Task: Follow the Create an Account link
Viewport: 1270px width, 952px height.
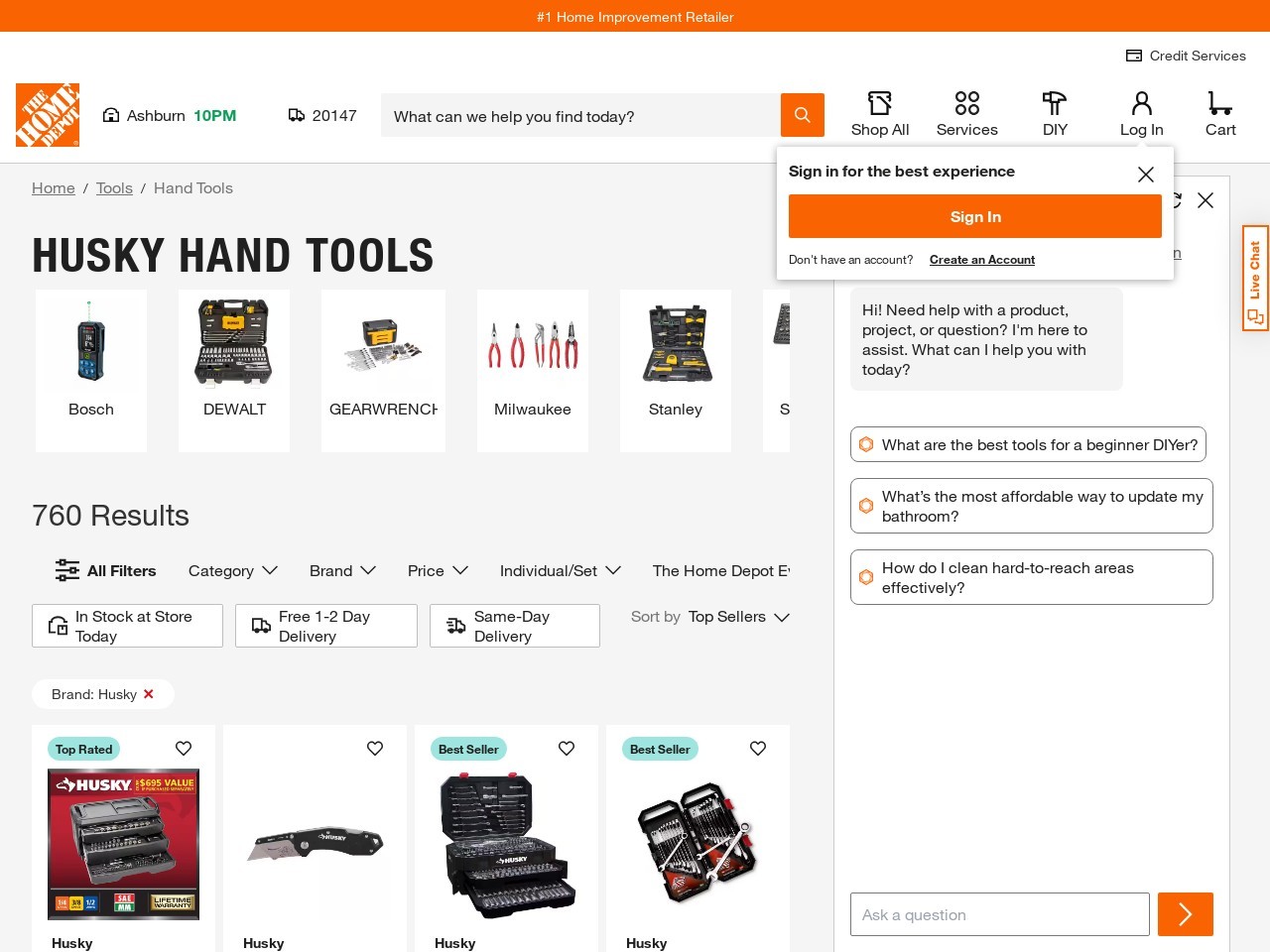Action: click(x=982, y=260)
